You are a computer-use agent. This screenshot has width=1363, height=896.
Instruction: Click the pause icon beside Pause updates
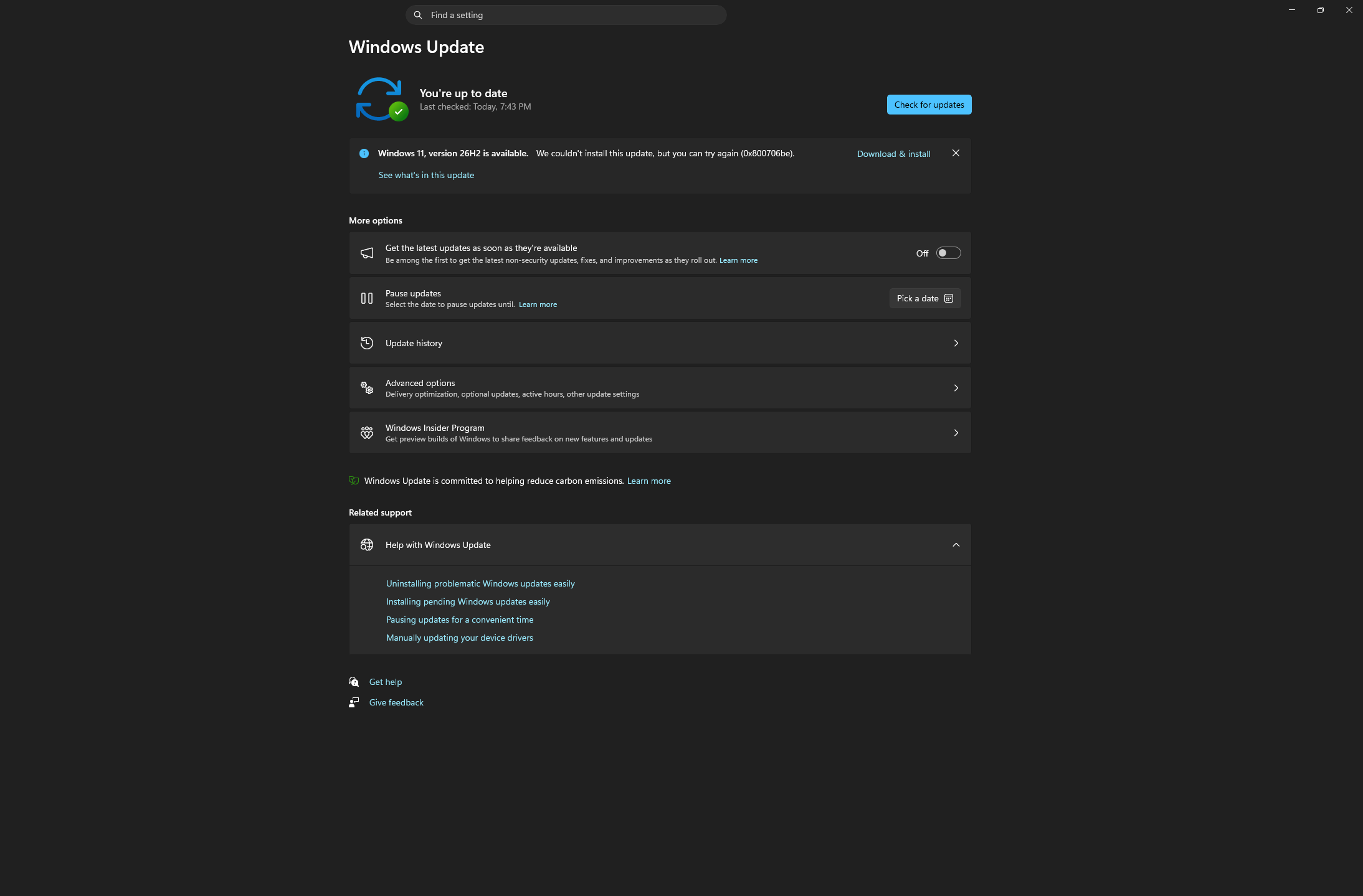pos(367,298)
